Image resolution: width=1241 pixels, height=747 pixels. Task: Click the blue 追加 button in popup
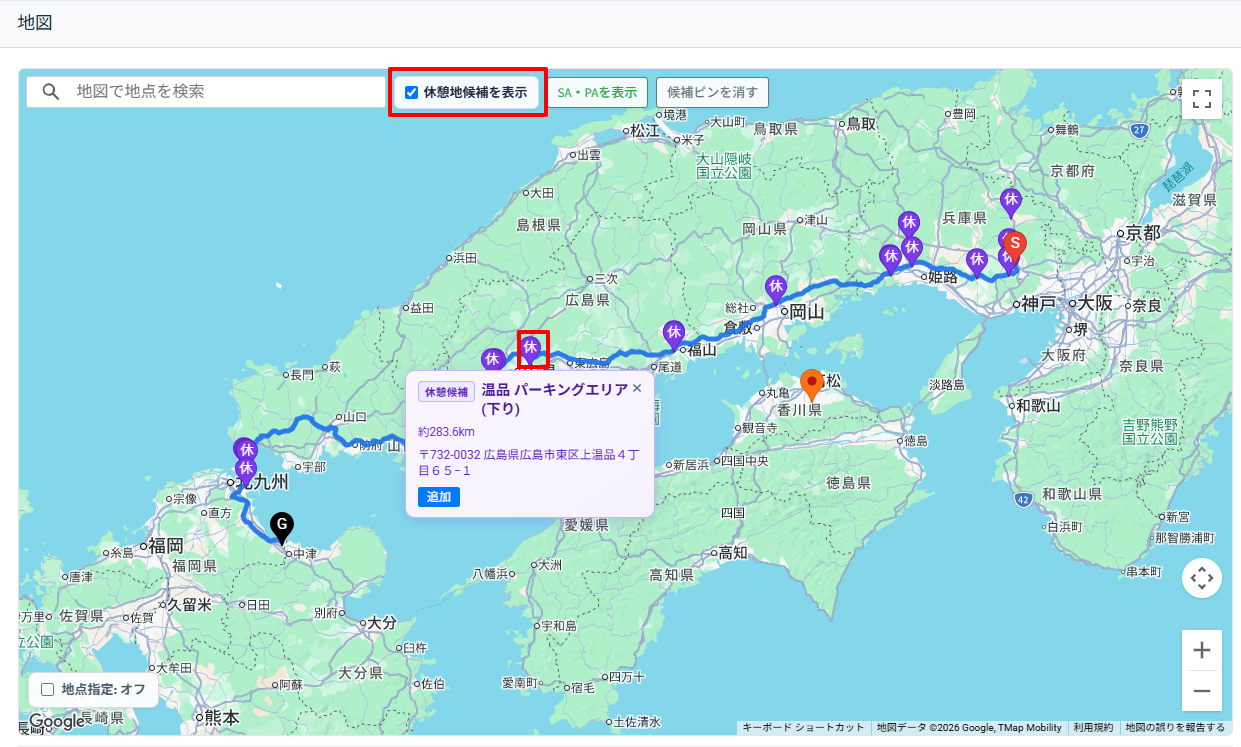click(439, 497)
